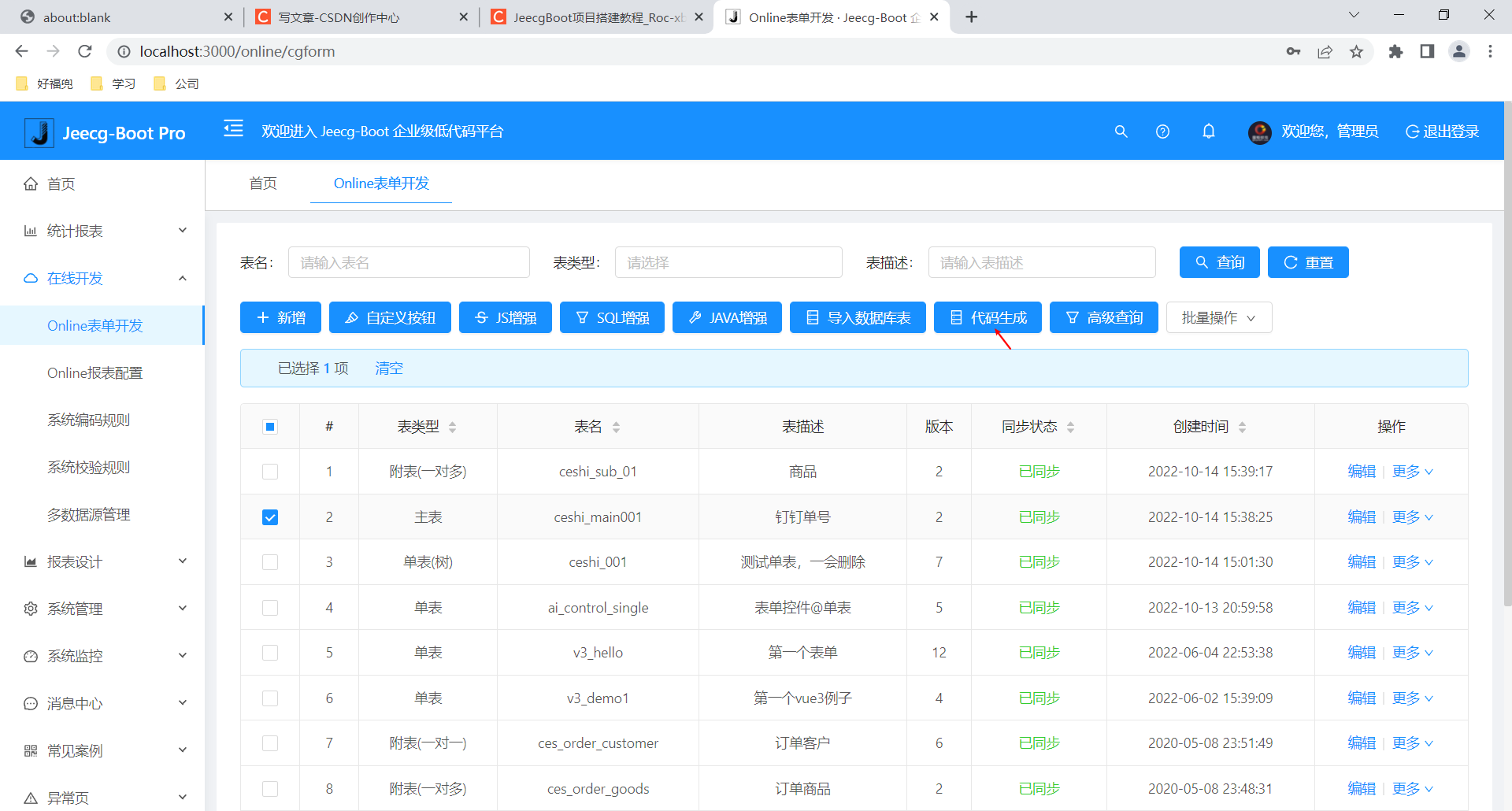The height and width of the screenshot is (811, 1512).
Task: Check the ceshi_sub_01 row checkbox
Action: point(270,472)
